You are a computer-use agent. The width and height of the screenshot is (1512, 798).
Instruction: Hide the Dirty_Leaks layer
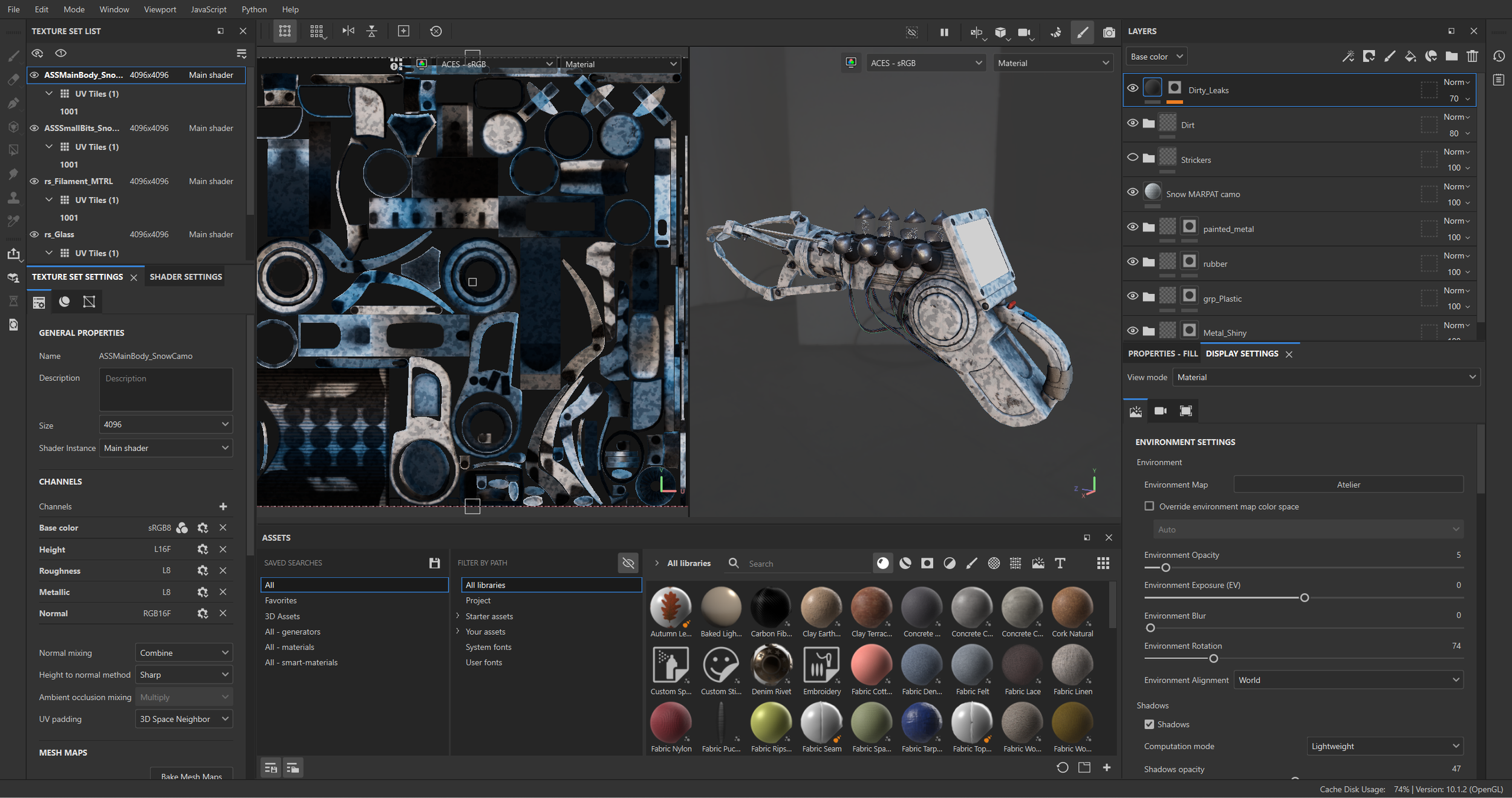click(1133, 88)
